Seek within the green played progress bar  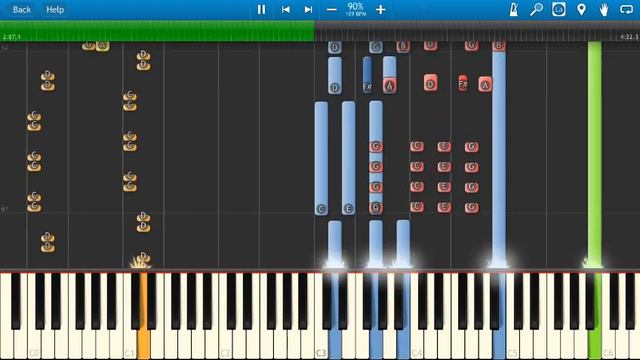(157, 31)
